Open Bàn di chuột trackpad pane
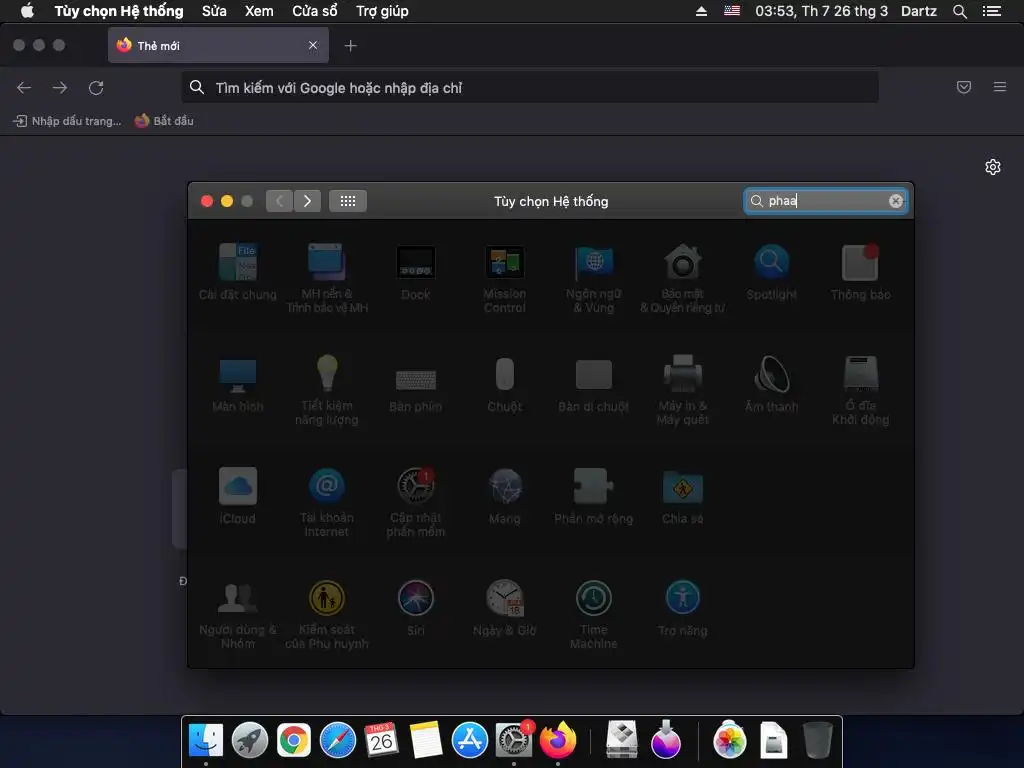 click(x=594, y=384)
